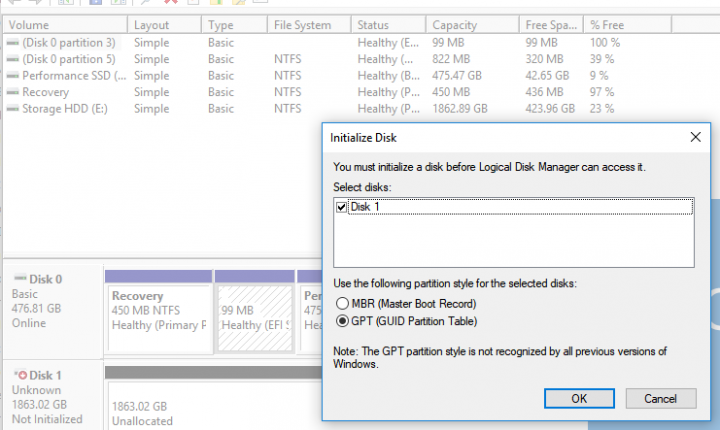
Task: Click the 423.96 GB free space cell
Action: 550,109
